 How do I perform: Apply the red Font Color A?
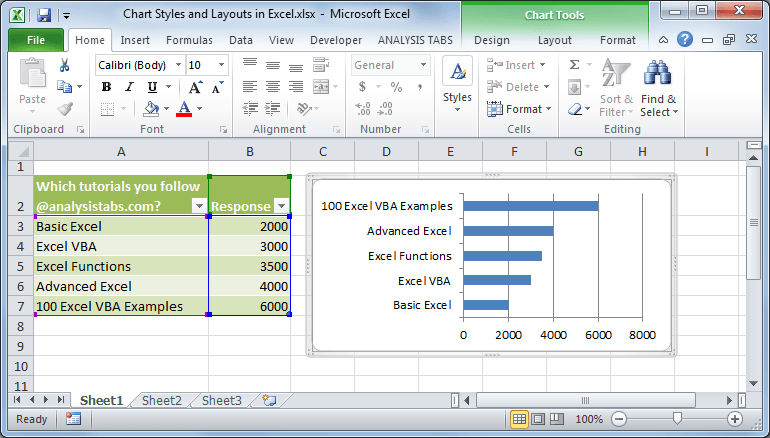[x=184, y=109]
